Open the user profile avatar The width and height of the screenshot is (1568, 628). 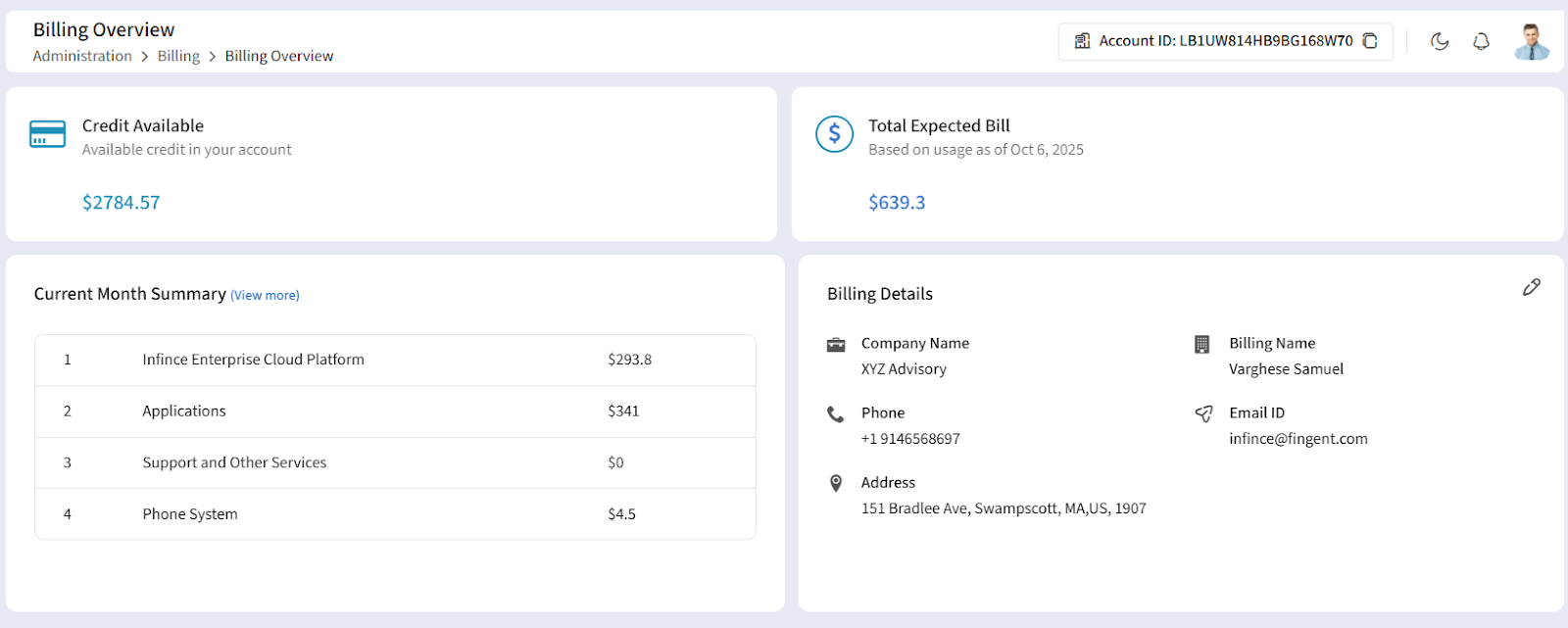[1531, 41]
